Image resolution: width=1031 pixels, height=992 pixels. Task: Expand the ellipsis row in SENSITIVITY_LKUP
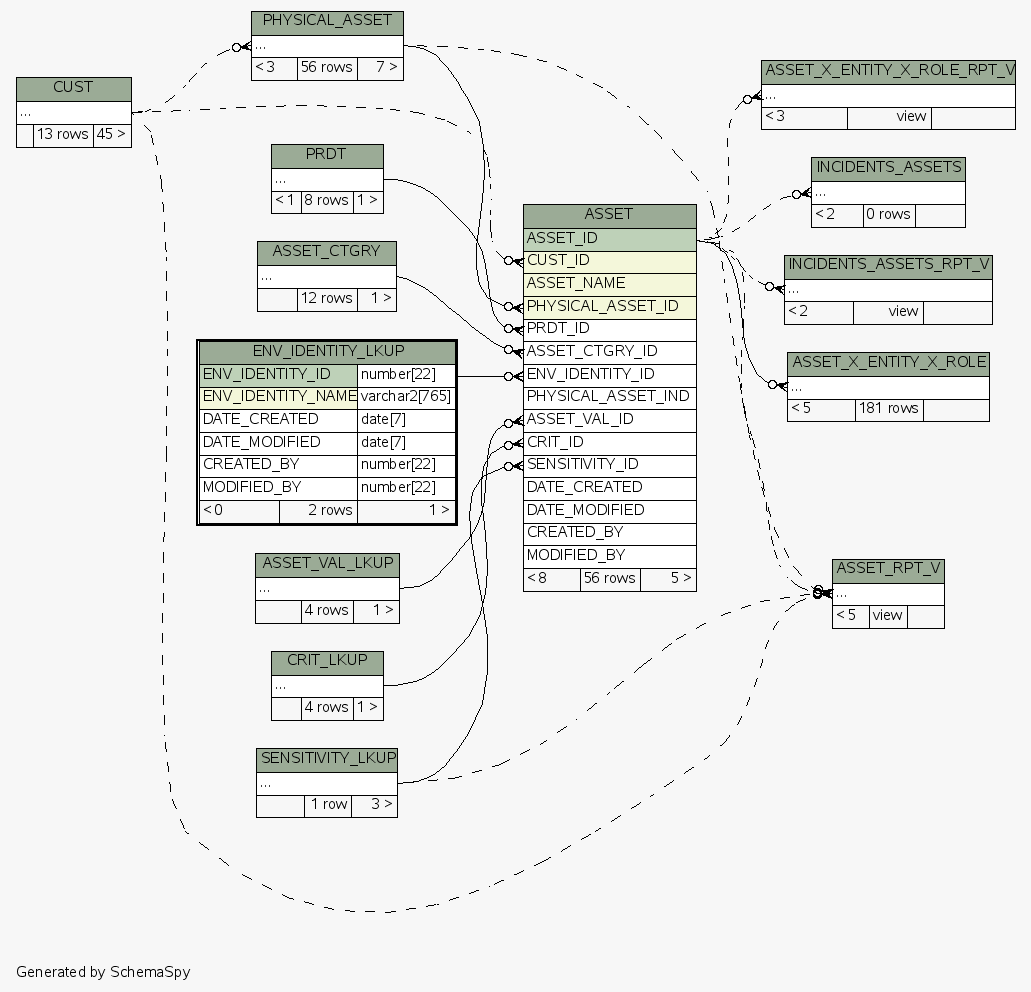[328, 783]
